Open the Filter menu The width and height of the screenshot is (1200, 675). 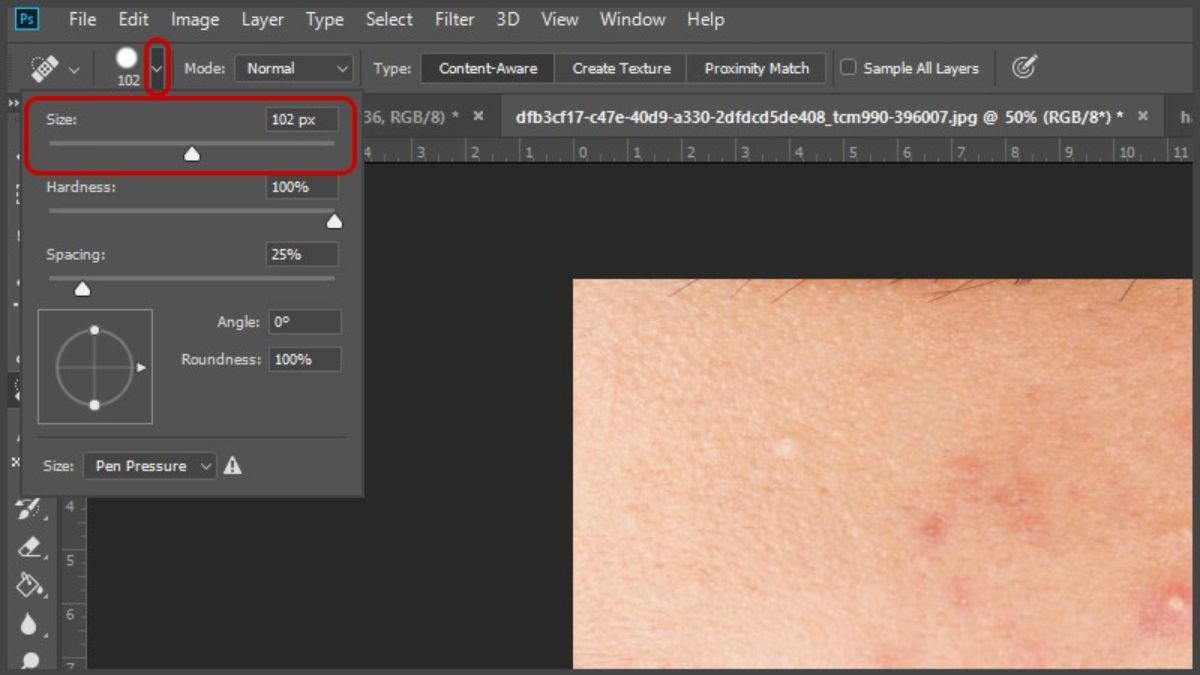point(455,19)
